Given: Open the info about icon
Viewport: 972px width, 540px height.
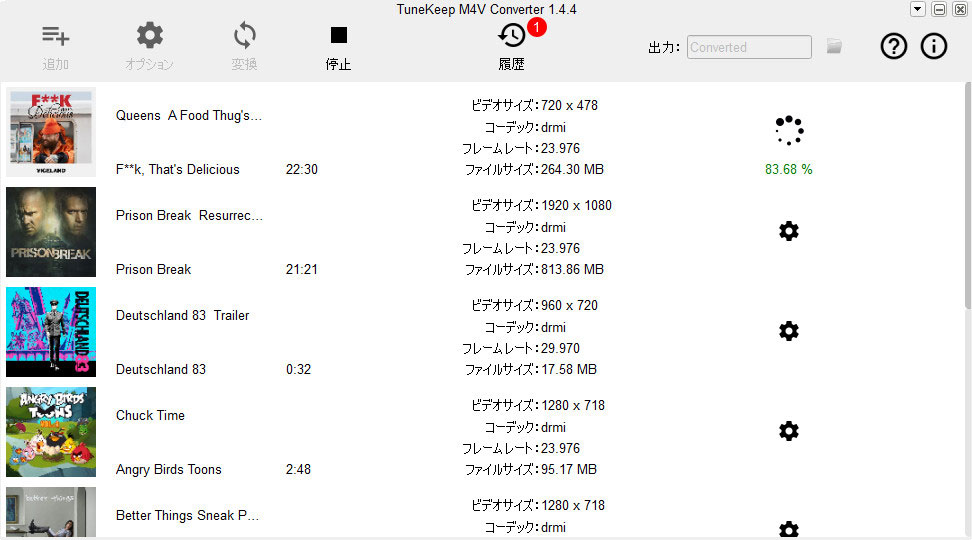Looking at the screenshot, I should click(934, 46).
